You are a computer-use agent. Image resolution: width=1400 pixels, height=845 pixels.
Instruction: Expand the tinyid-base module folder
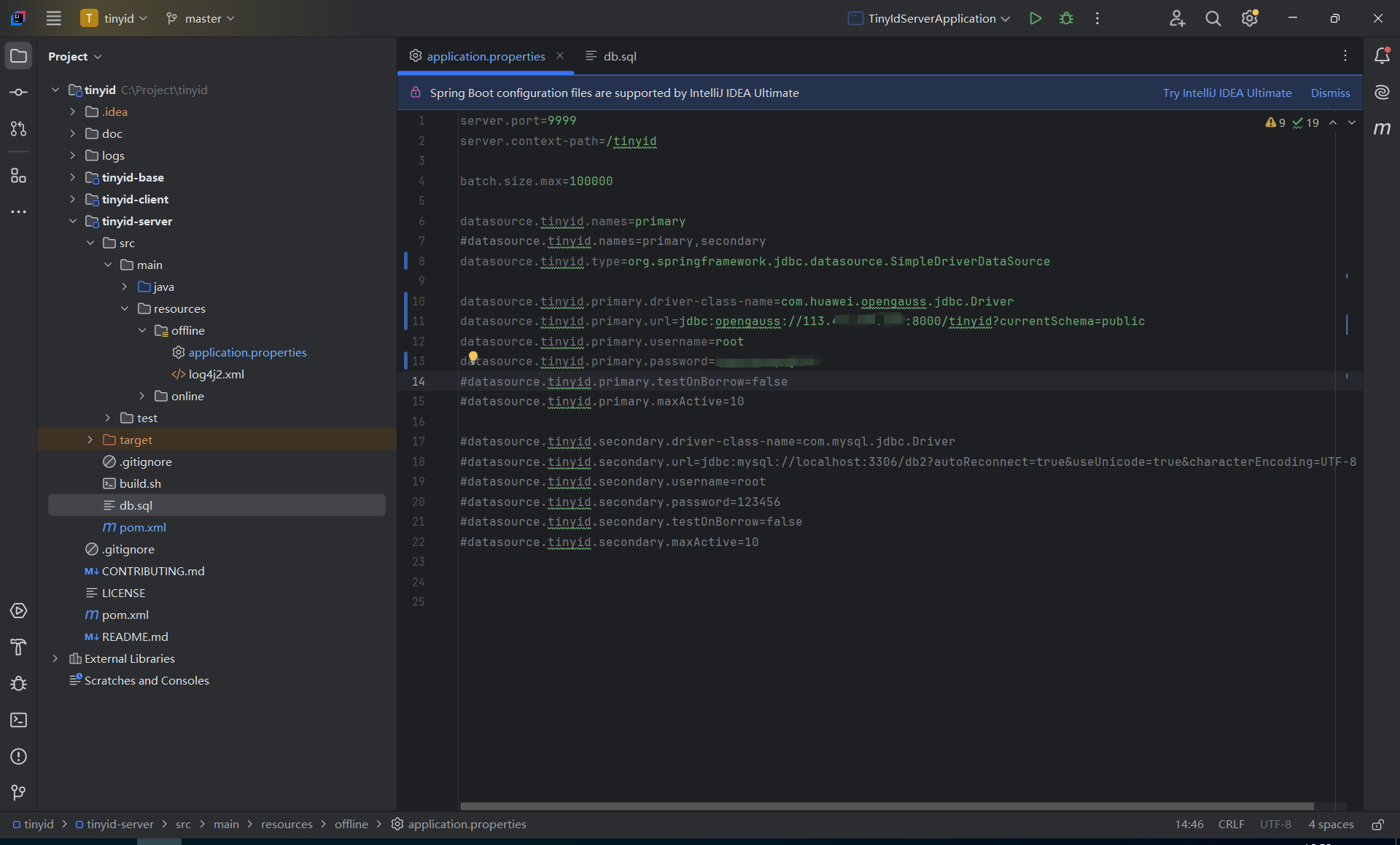[x=72, y=177]
